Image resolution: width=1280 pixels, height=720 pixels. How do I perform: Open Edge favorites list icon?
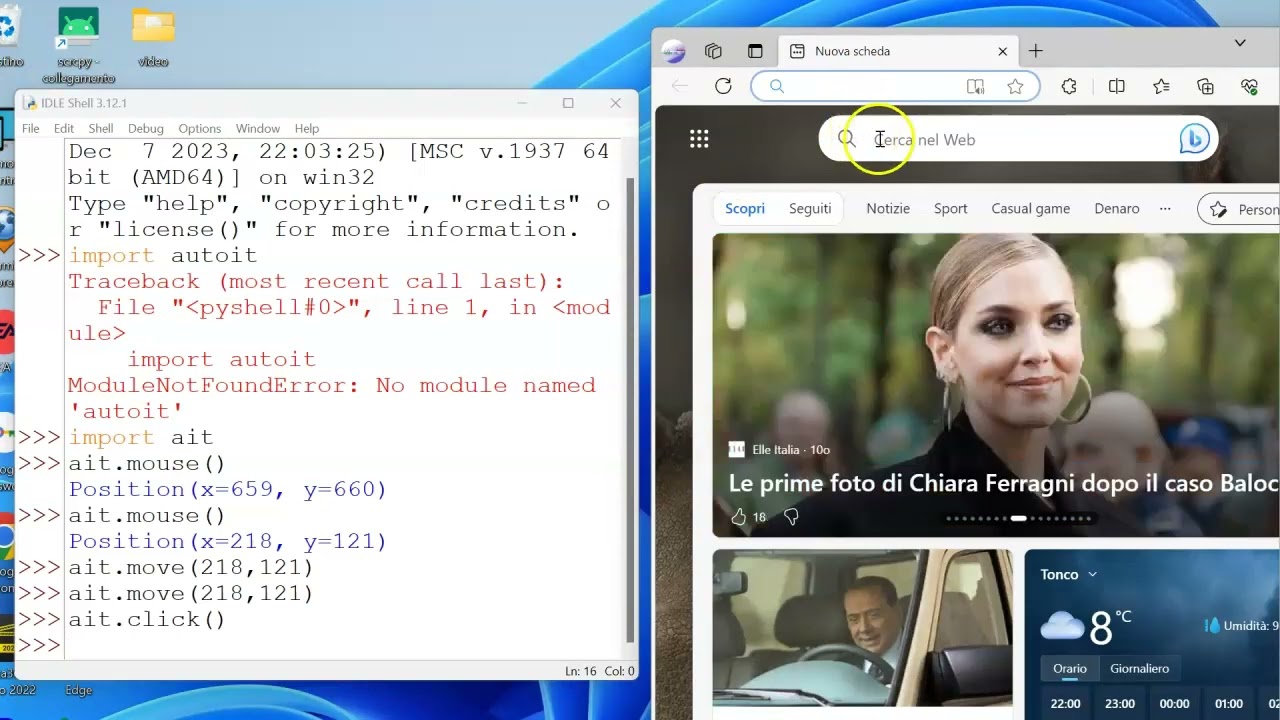coord(1161,87)
